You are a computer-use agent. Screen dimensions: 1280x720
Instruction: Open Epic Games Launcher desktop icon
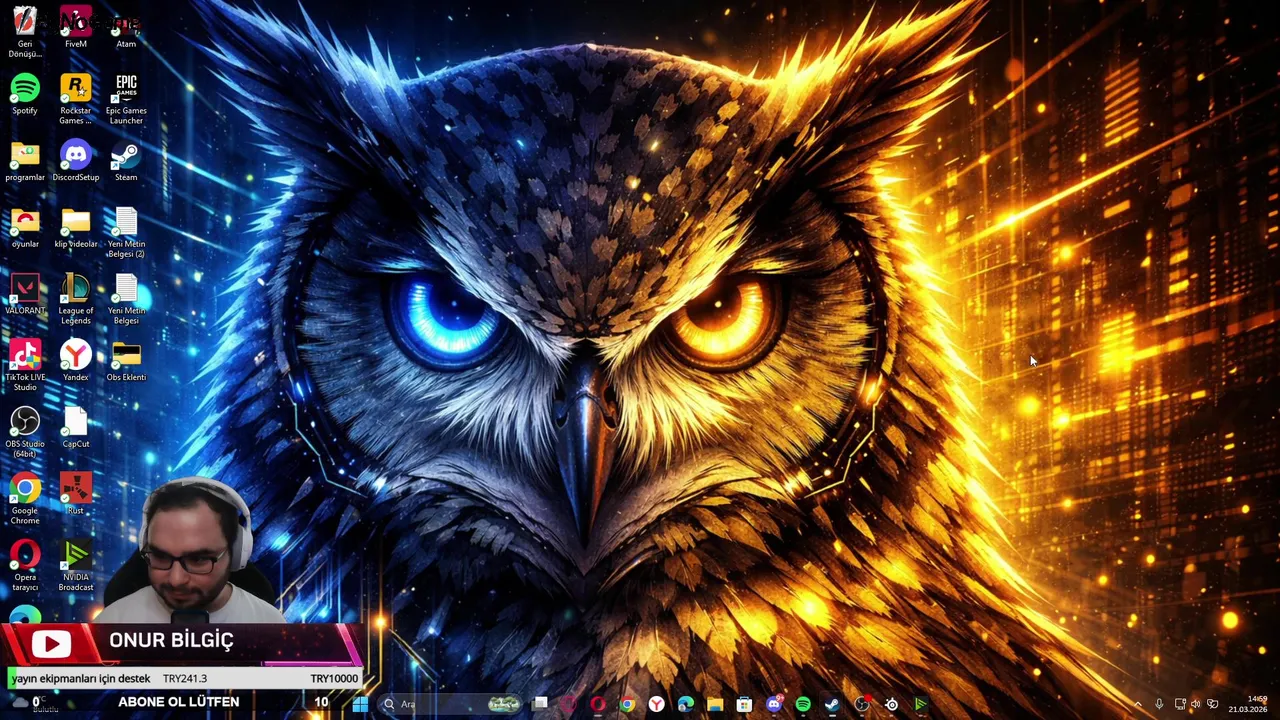coord(126,99)
